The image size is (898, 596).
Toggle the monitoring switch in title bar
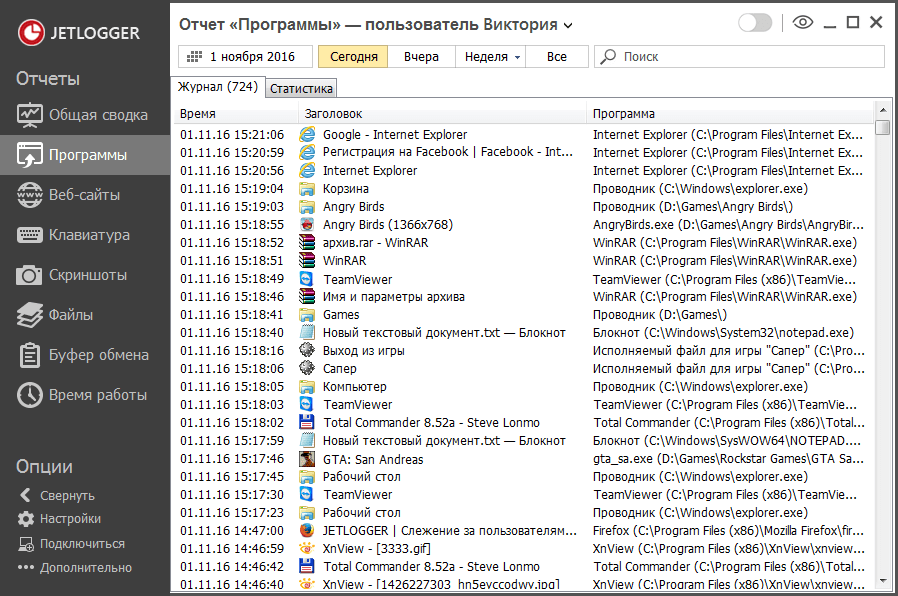755,23
